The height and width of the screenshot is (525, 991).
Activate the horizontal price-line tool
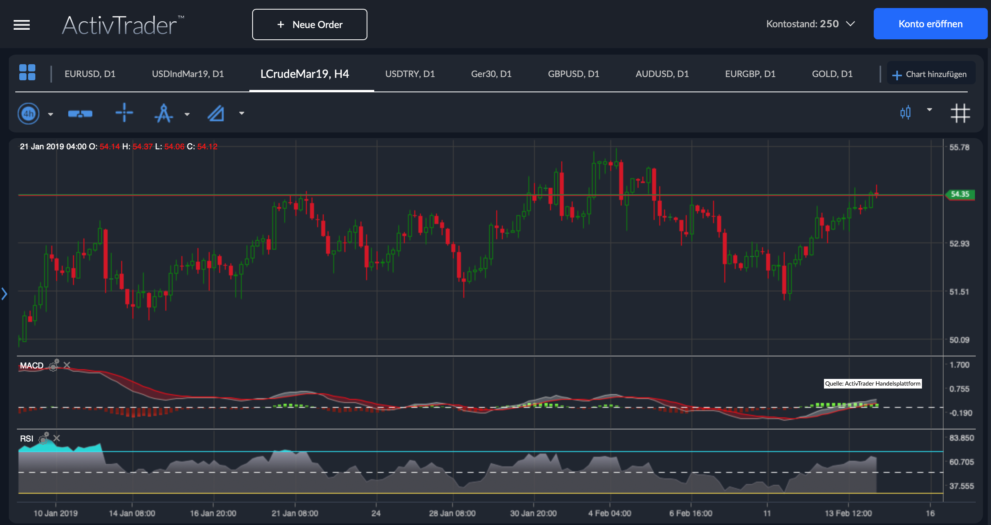tap(80, 114)
